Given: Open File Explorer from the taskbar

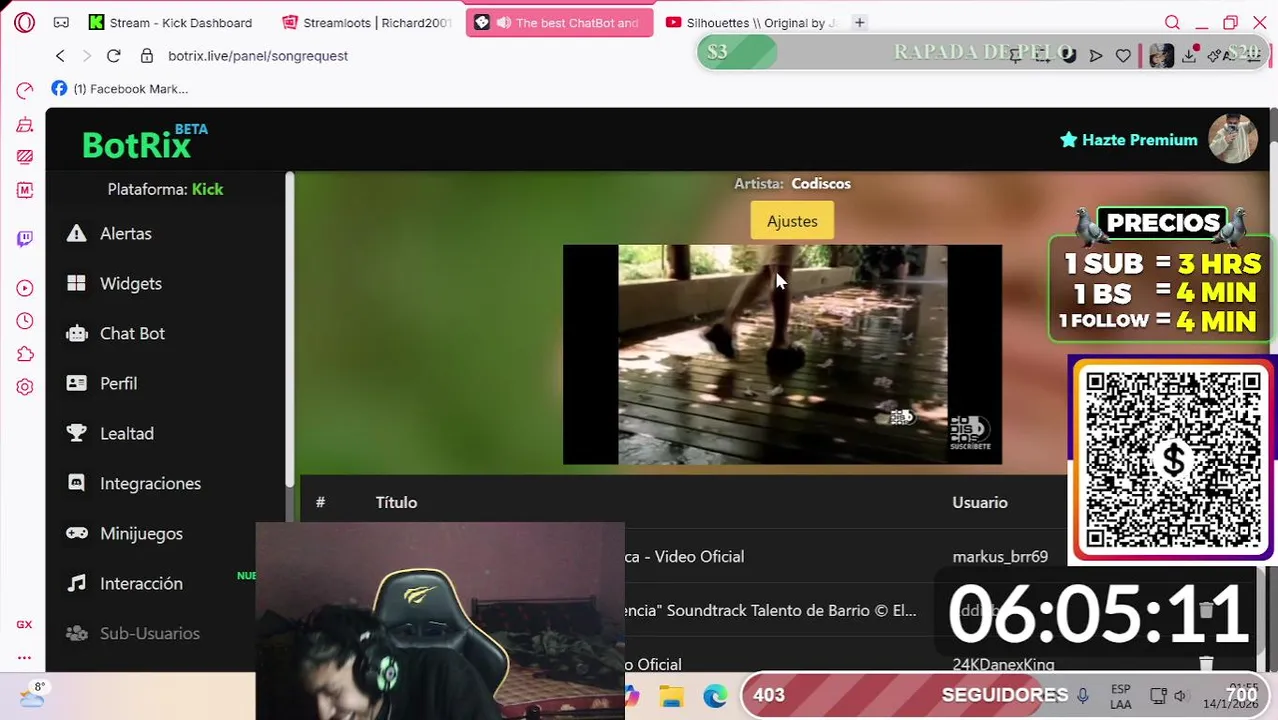Looking at the screenshot, I should (671, 696).
